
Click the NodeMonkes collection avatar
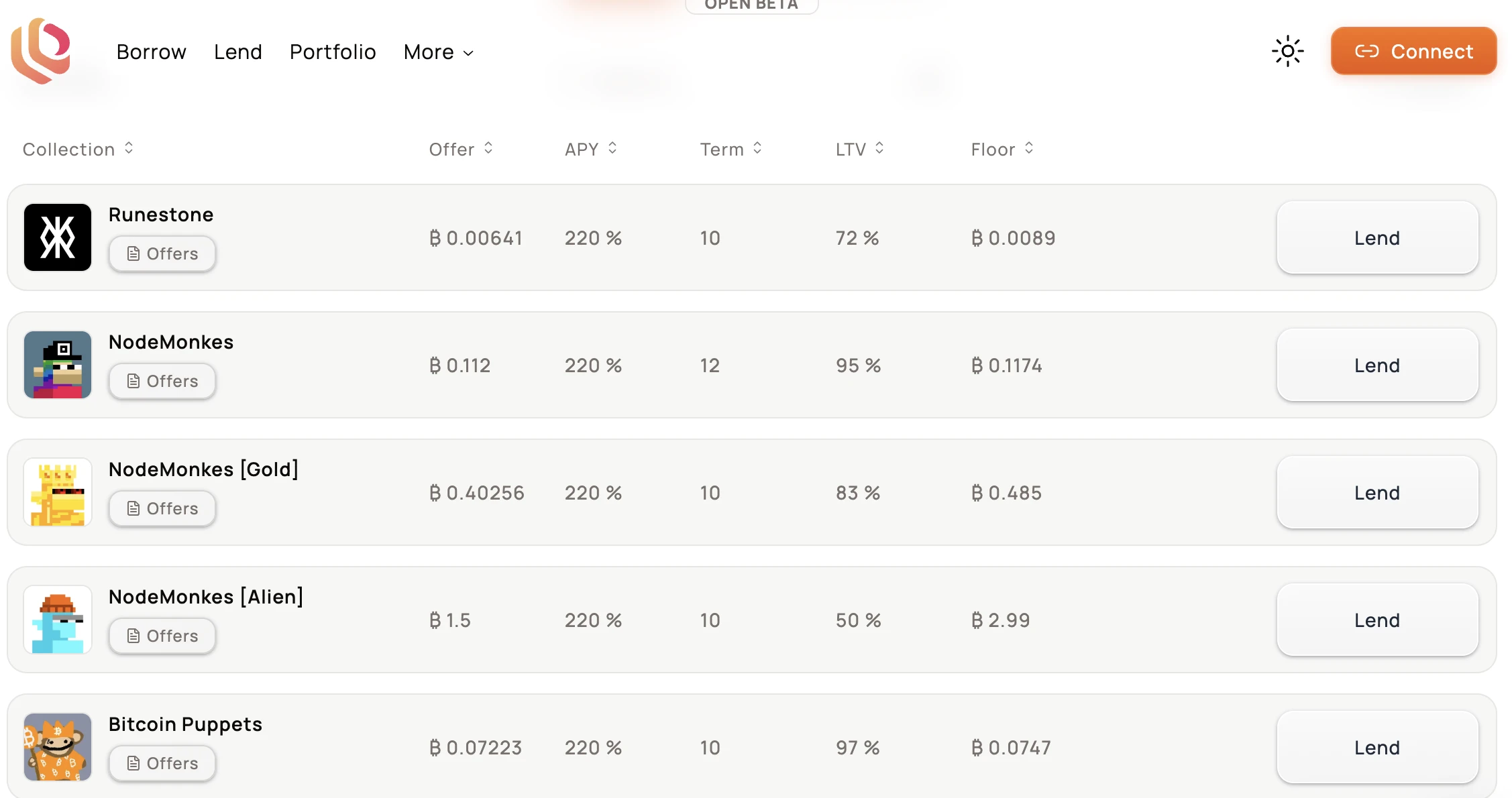click(x=58, y=365)
